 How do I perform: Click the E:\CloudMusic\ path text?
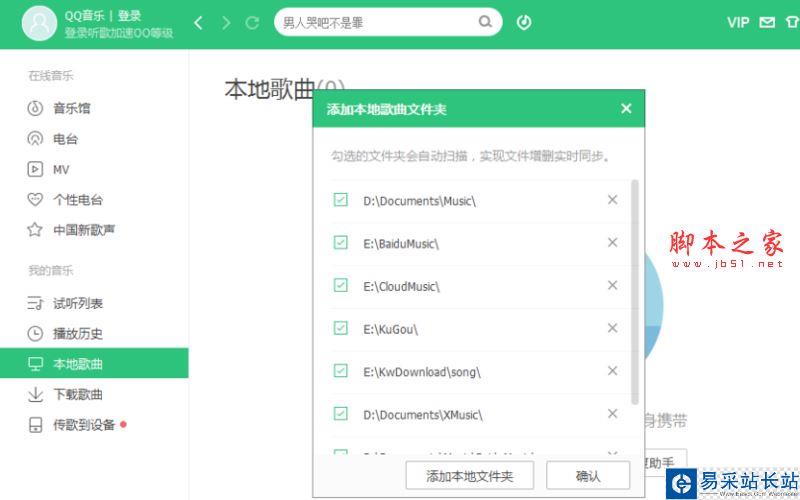pyautogui.click(x=402, y=287)
